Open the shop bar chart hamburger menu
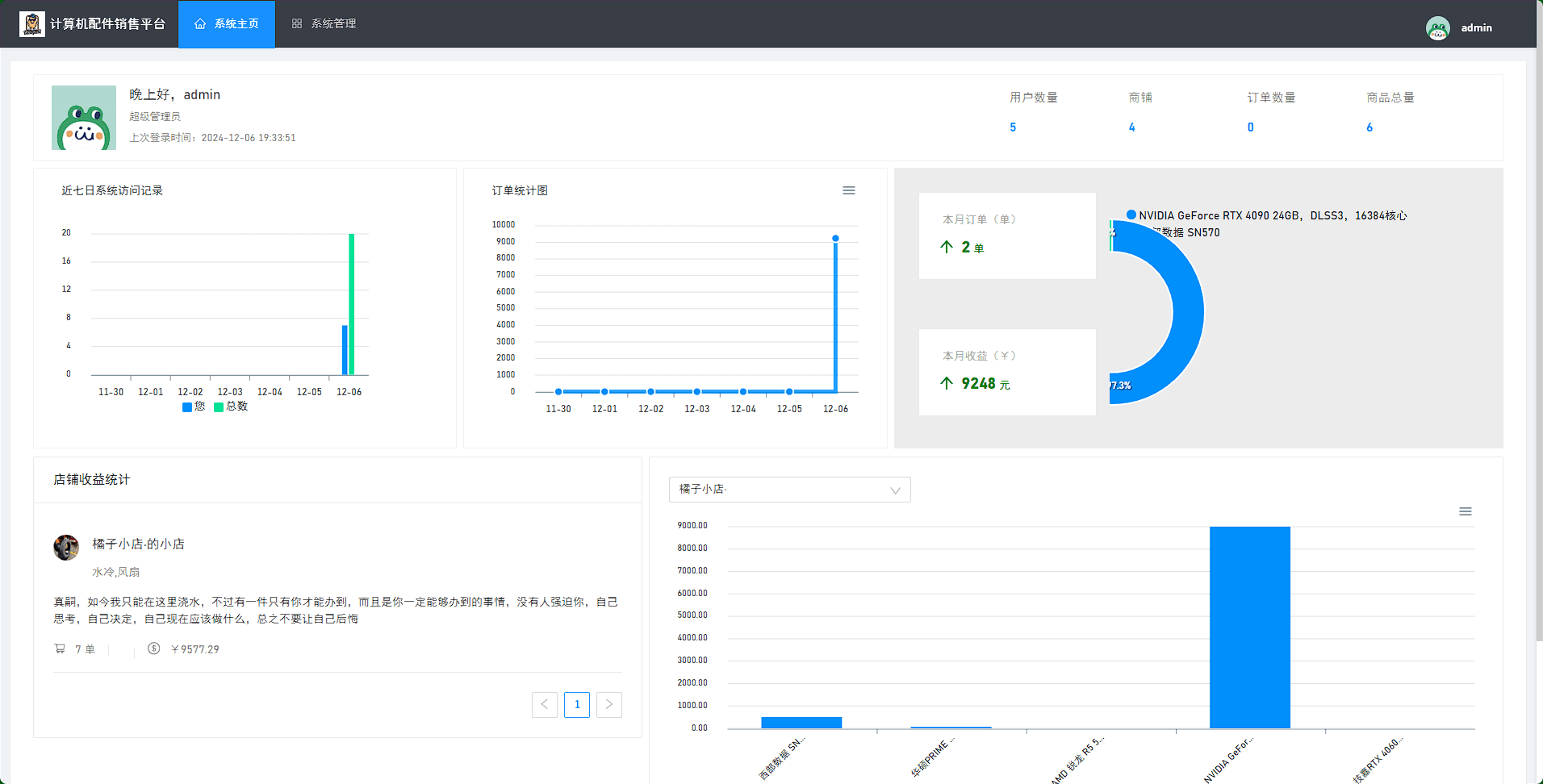The image size is (1543, 784). point(1466,511)
